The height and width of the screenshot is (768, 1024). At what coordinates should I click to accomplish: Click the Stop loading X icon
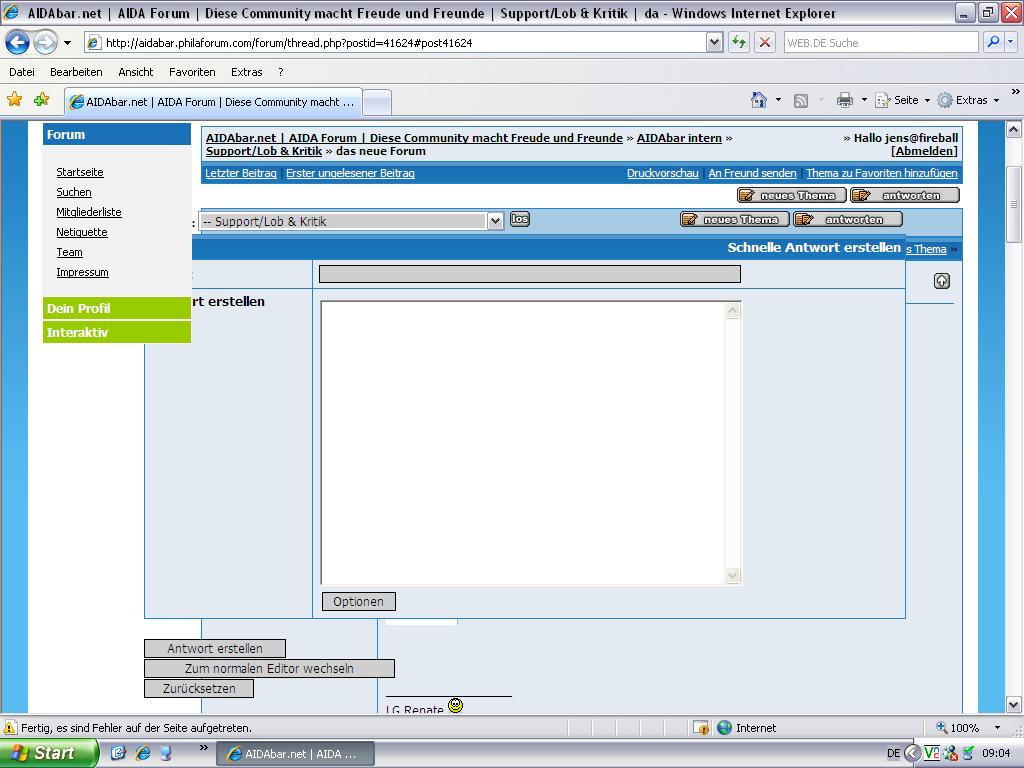(765, 42)
